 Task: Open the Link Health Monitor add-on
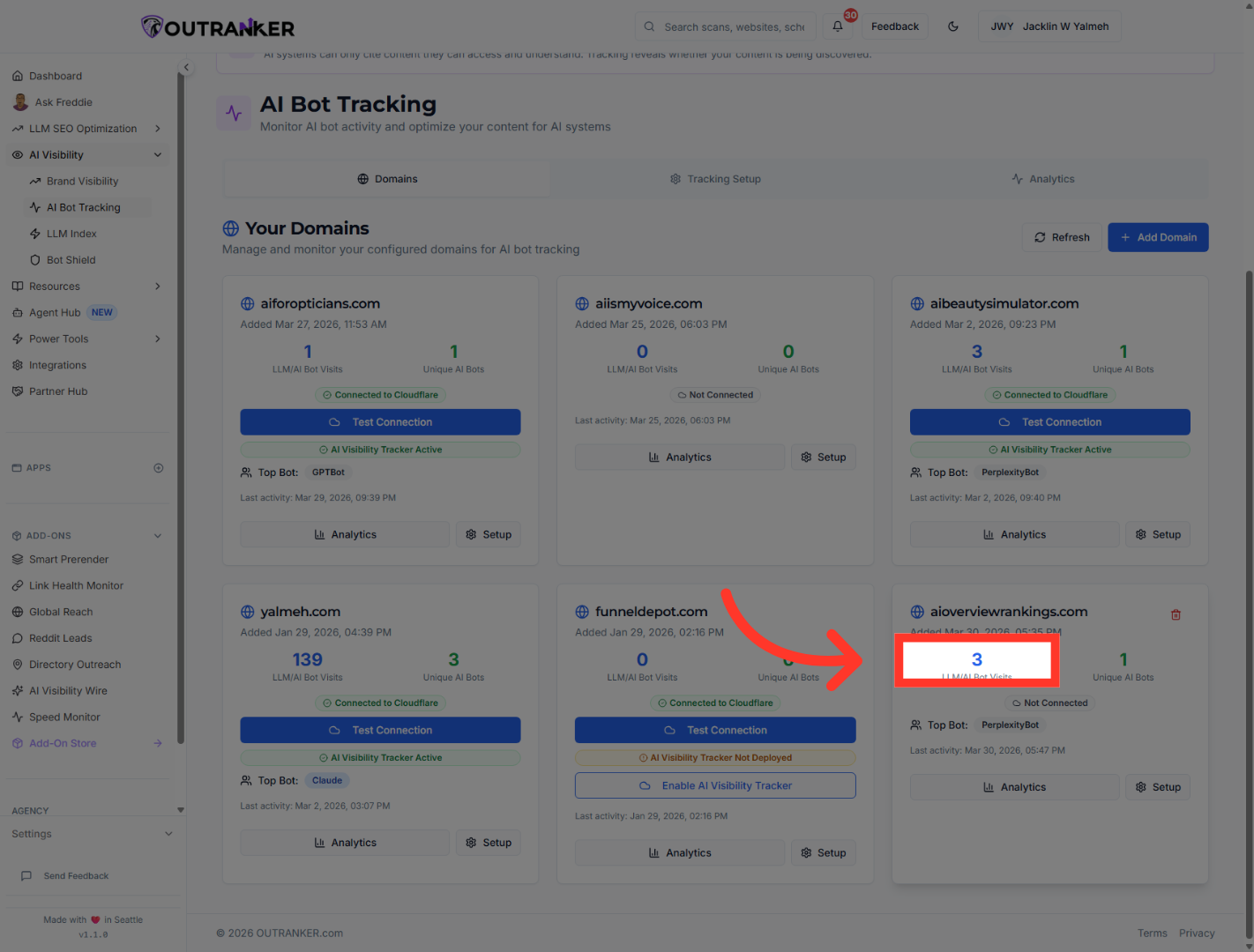76,586
